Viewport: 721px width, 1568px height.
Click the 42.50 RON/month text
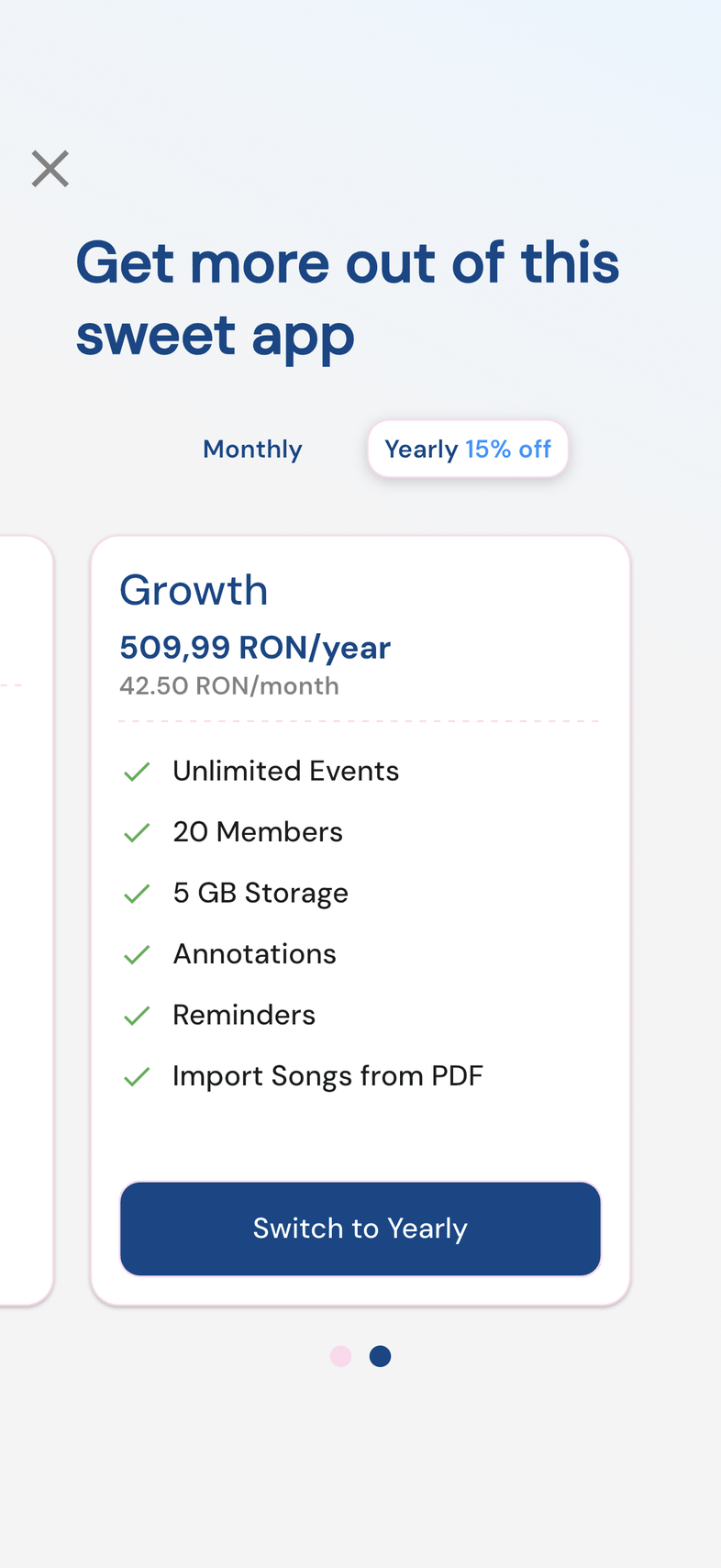click(229, 686)
